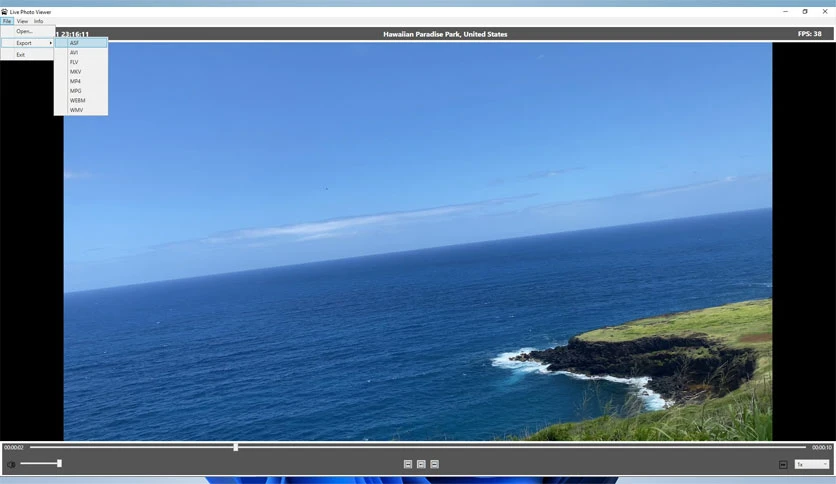Export the video as AVI
The image size is (836, 484).
tap(81, 53)
